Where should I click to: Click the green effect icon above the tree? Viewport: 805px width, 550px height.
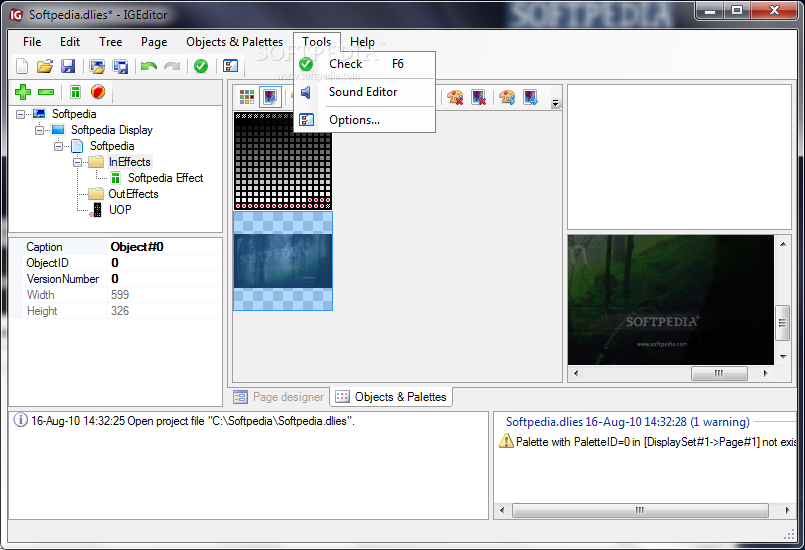75,92
